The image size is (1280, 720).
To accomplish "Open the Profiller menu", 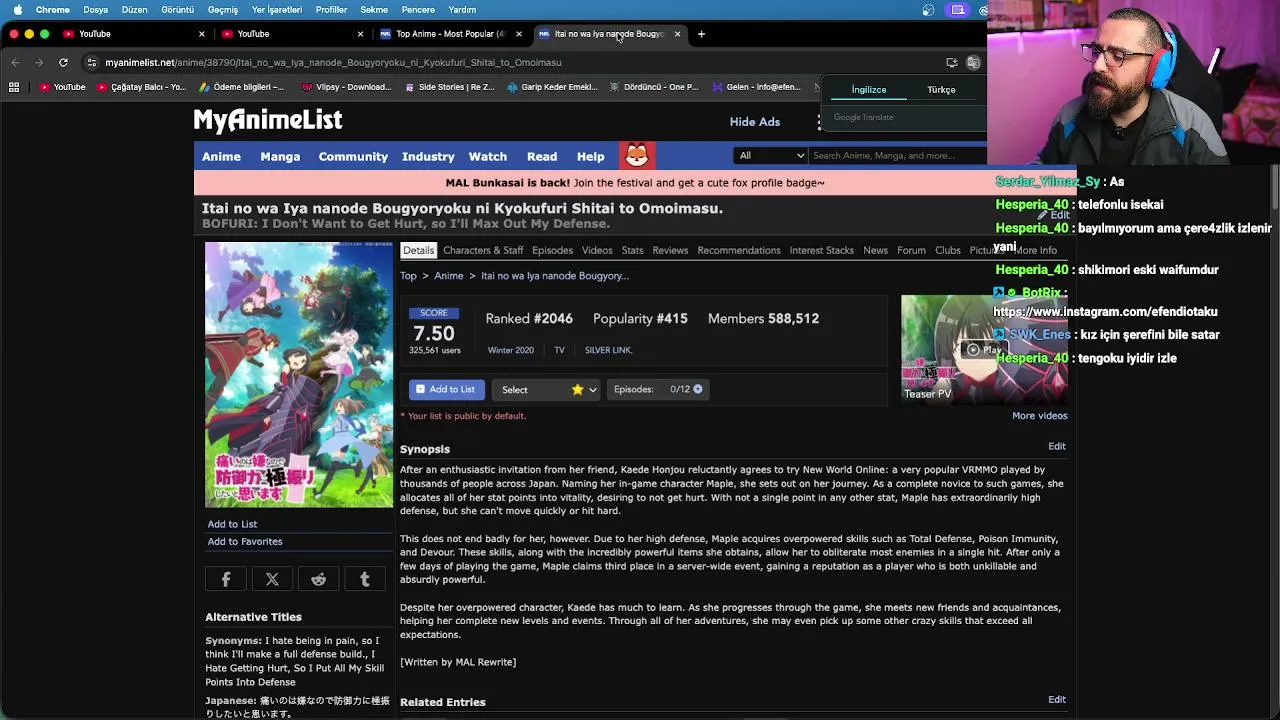I will pos(331,10).
